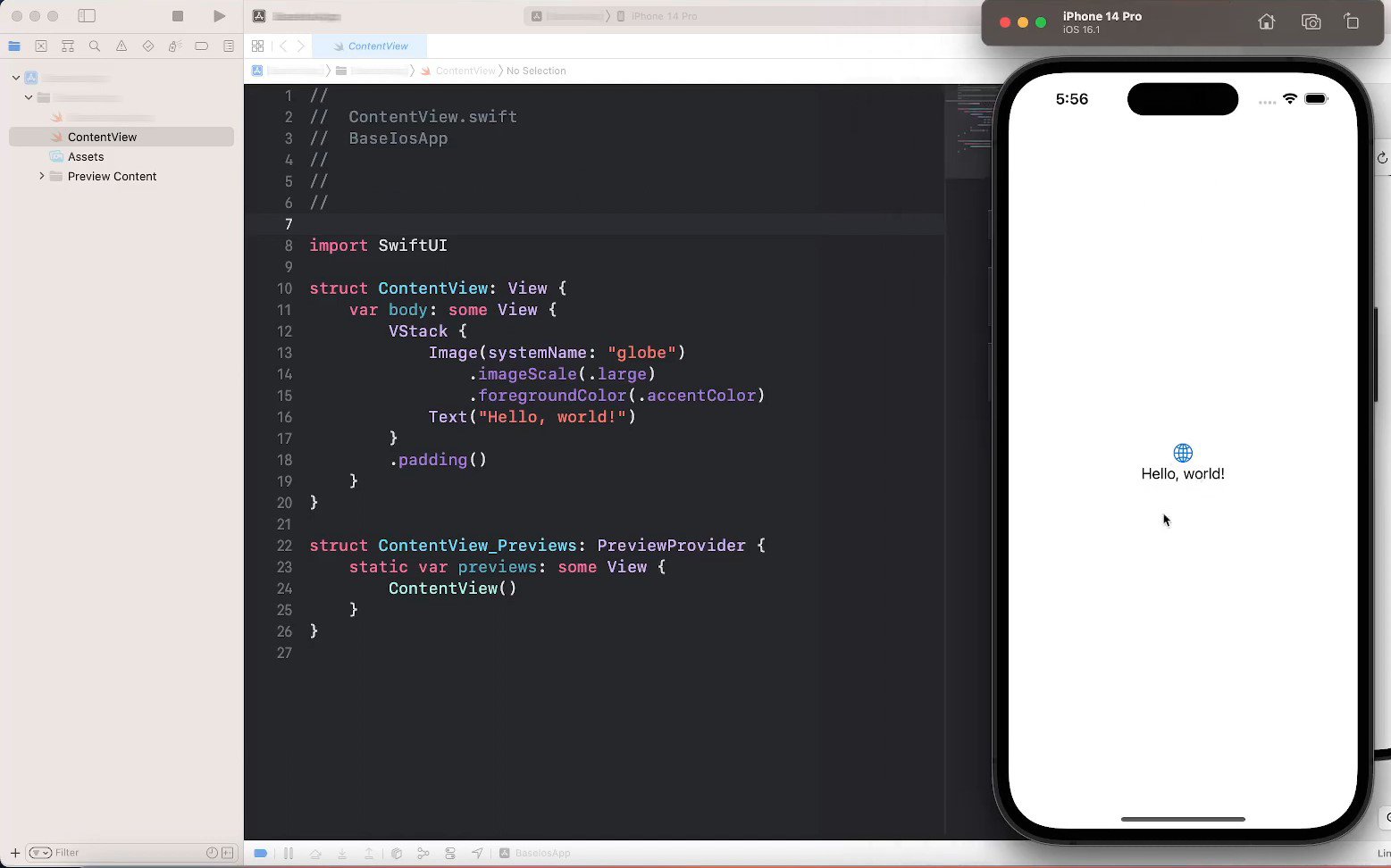Click the project icon in jump bar
This screenshot has height=868, width=1391.
tap(257, 71)
